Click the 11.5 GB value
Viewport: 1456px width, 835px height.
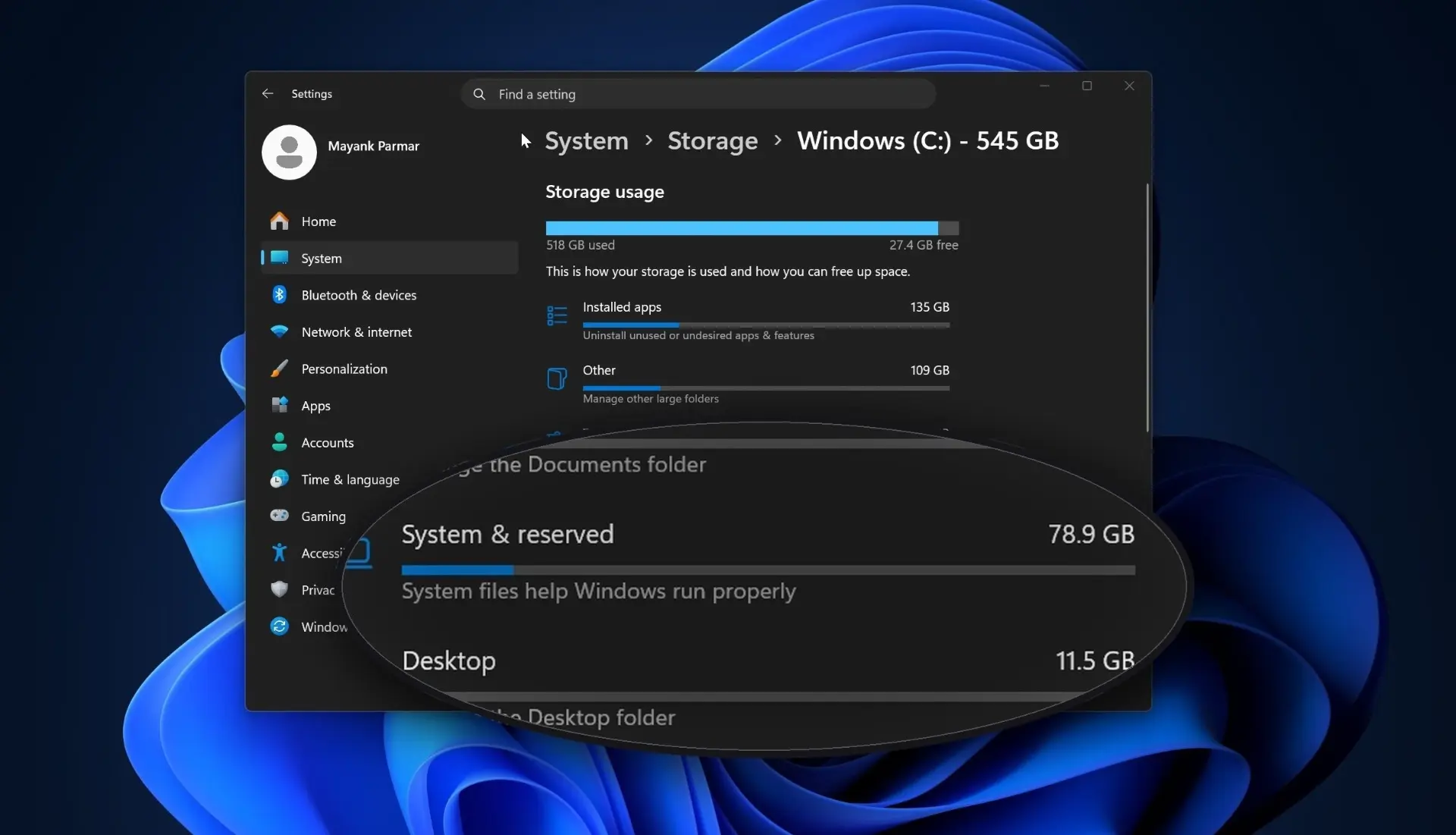click(1095, 661)
